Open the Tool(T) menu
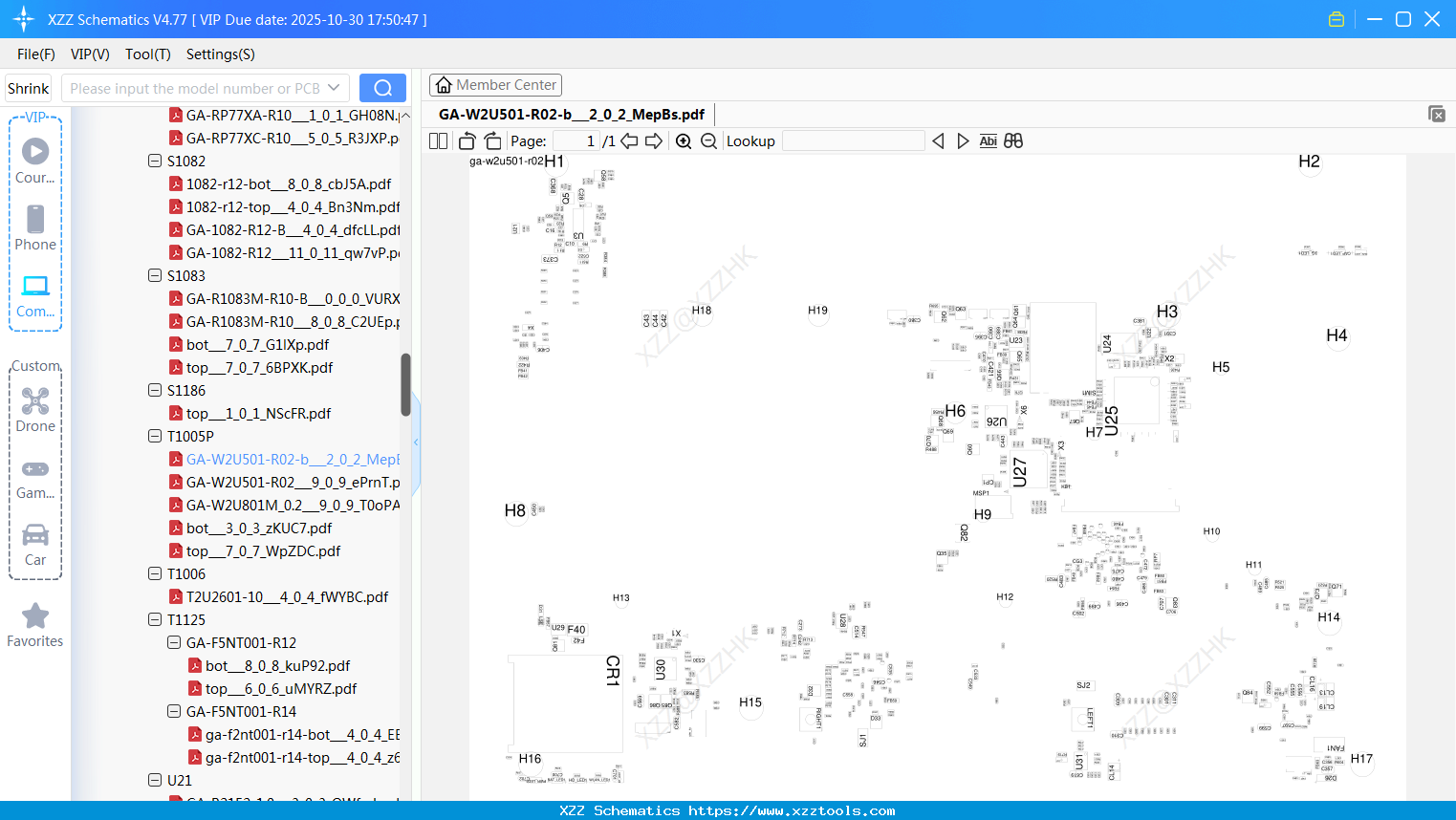Image resolution: width=1456 pixels, height=820 pixels. point(148,54)
